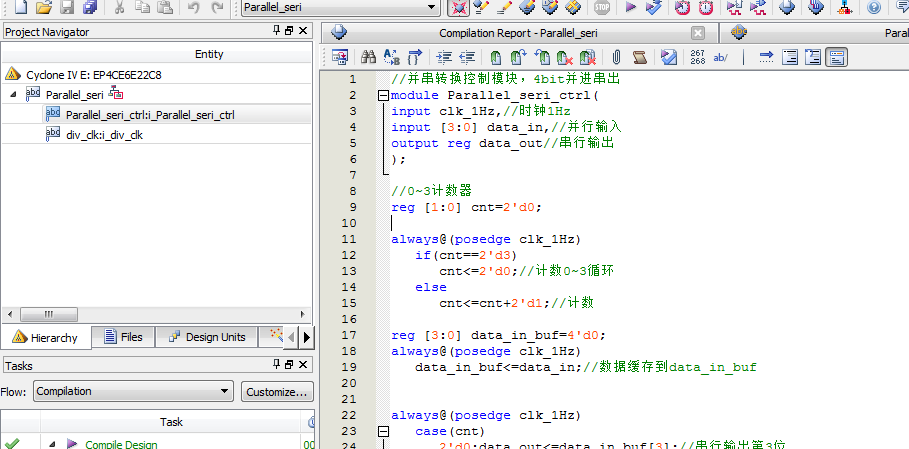Pin the Project Navigator panel
This screenshot has width=909, height=449.
click(x=276, y=32)
